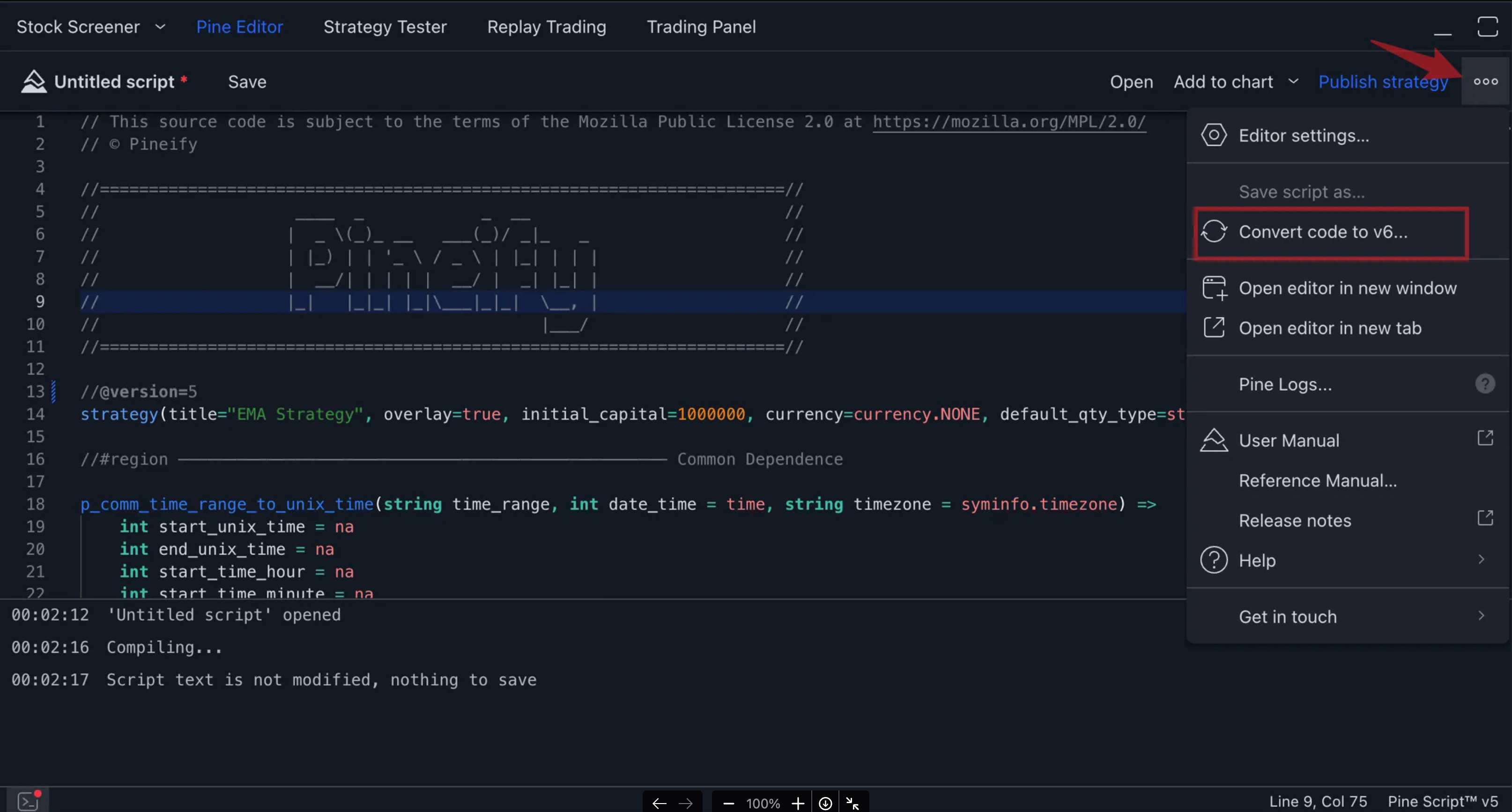Zoom out with the minus icon
The image size is (1512, 812).
pos(728,803)
